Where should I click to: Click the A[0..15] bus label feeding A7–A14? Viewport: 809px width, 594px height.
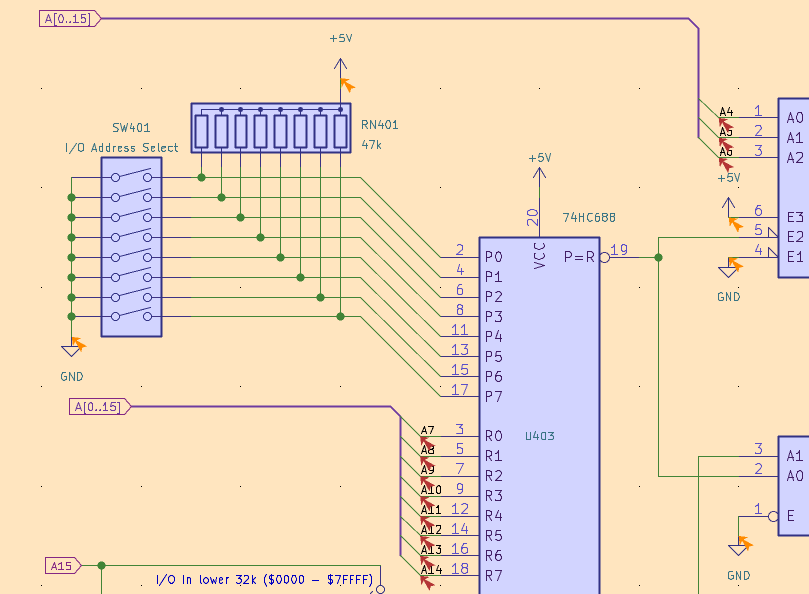(98, 407)
